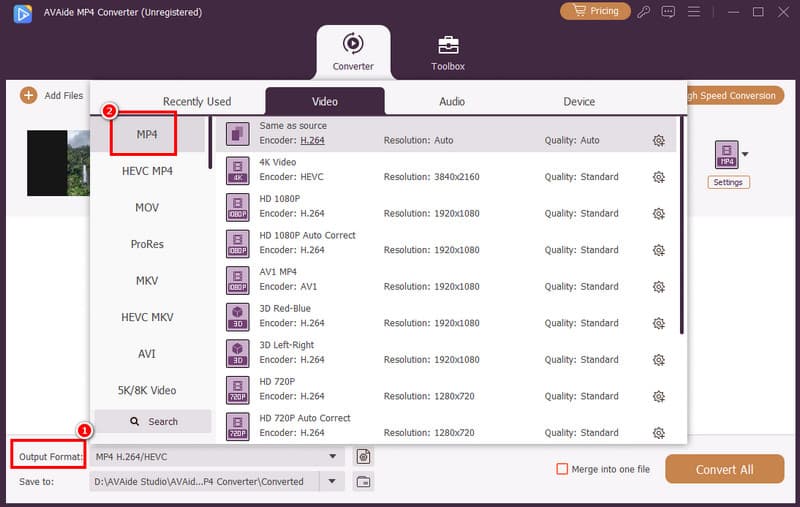Click the Add Files plus icon
Image resolution: width=800 pixels, height=507 pixels.
[x=28, y=96]
